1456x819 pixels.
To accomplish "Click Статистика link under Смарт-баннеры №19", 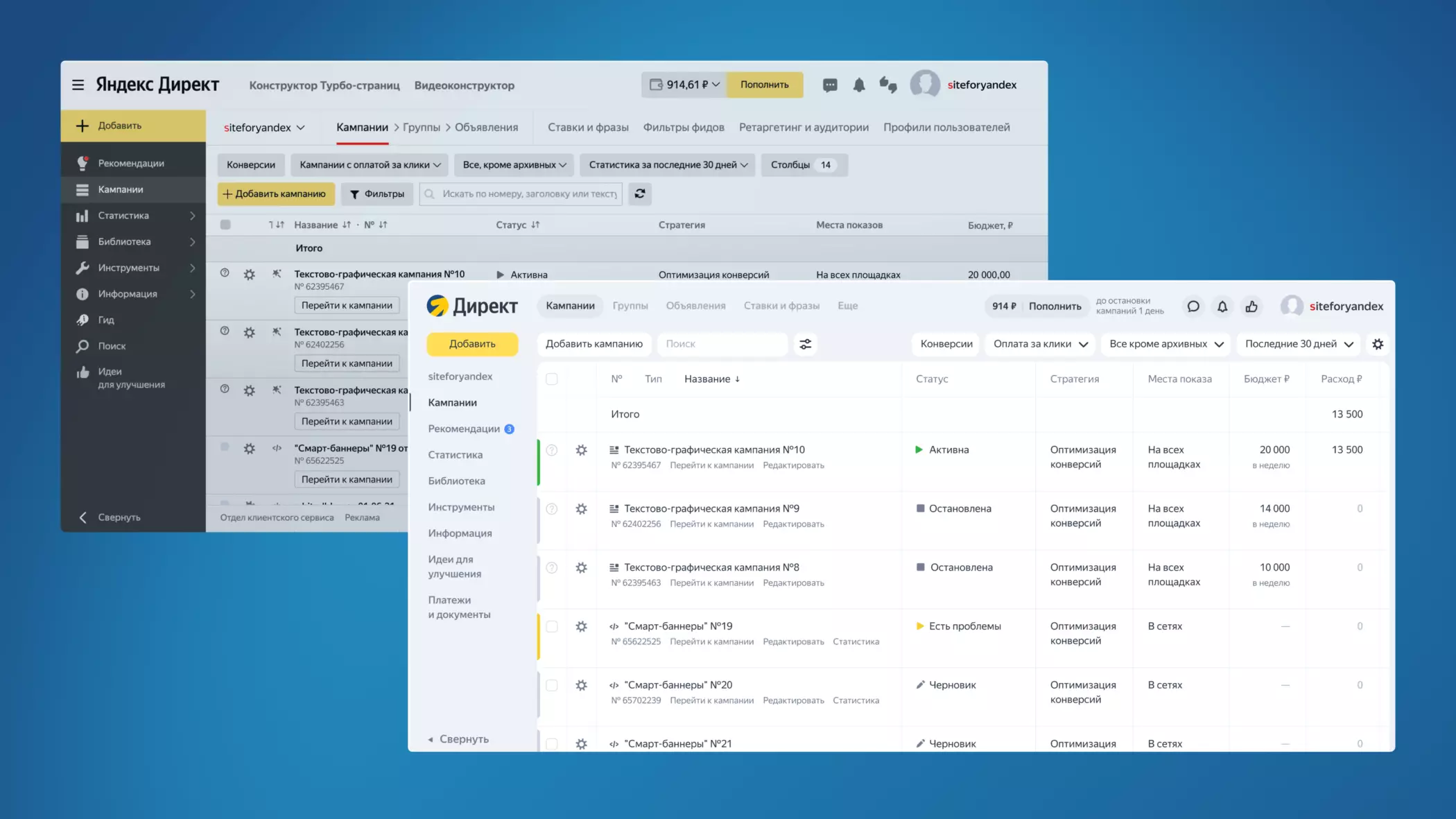I will [856, 642].
